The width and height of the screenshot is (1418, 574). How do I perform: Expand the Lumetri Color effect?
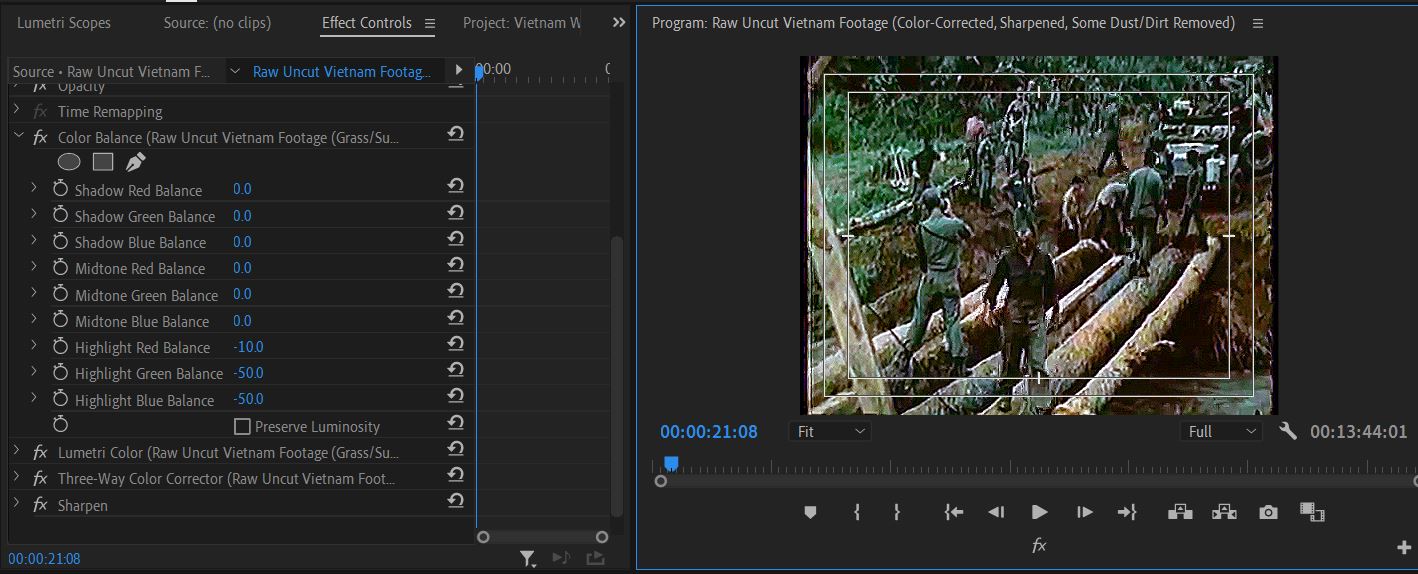[17, 451]
